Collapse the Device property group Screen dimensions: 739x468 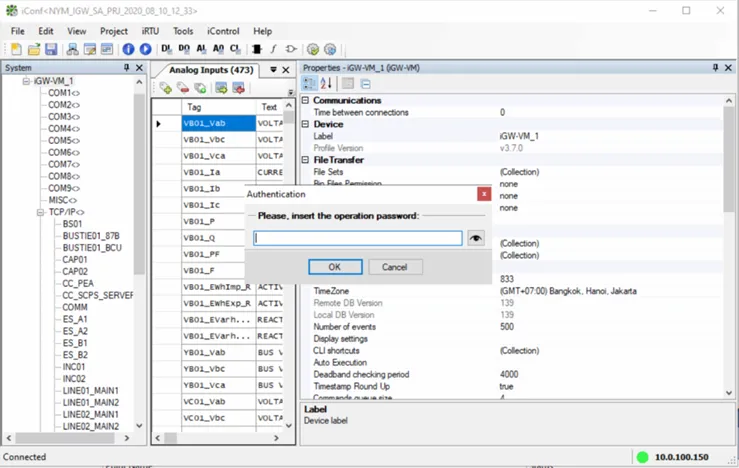[x=305, y=124]
